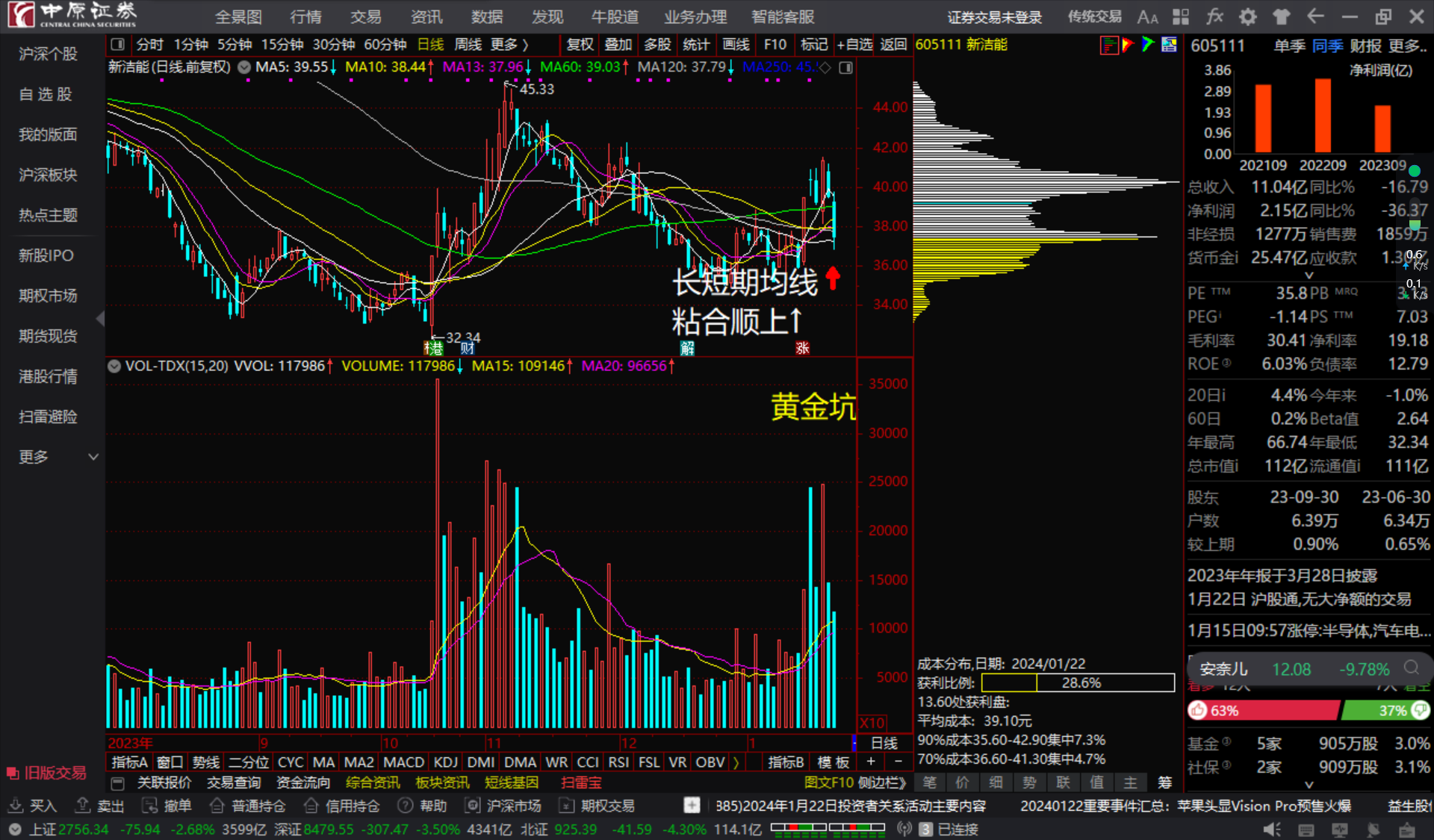
Task: Click 证券交易未登录 to log in
Action: [x=993, y=16]
